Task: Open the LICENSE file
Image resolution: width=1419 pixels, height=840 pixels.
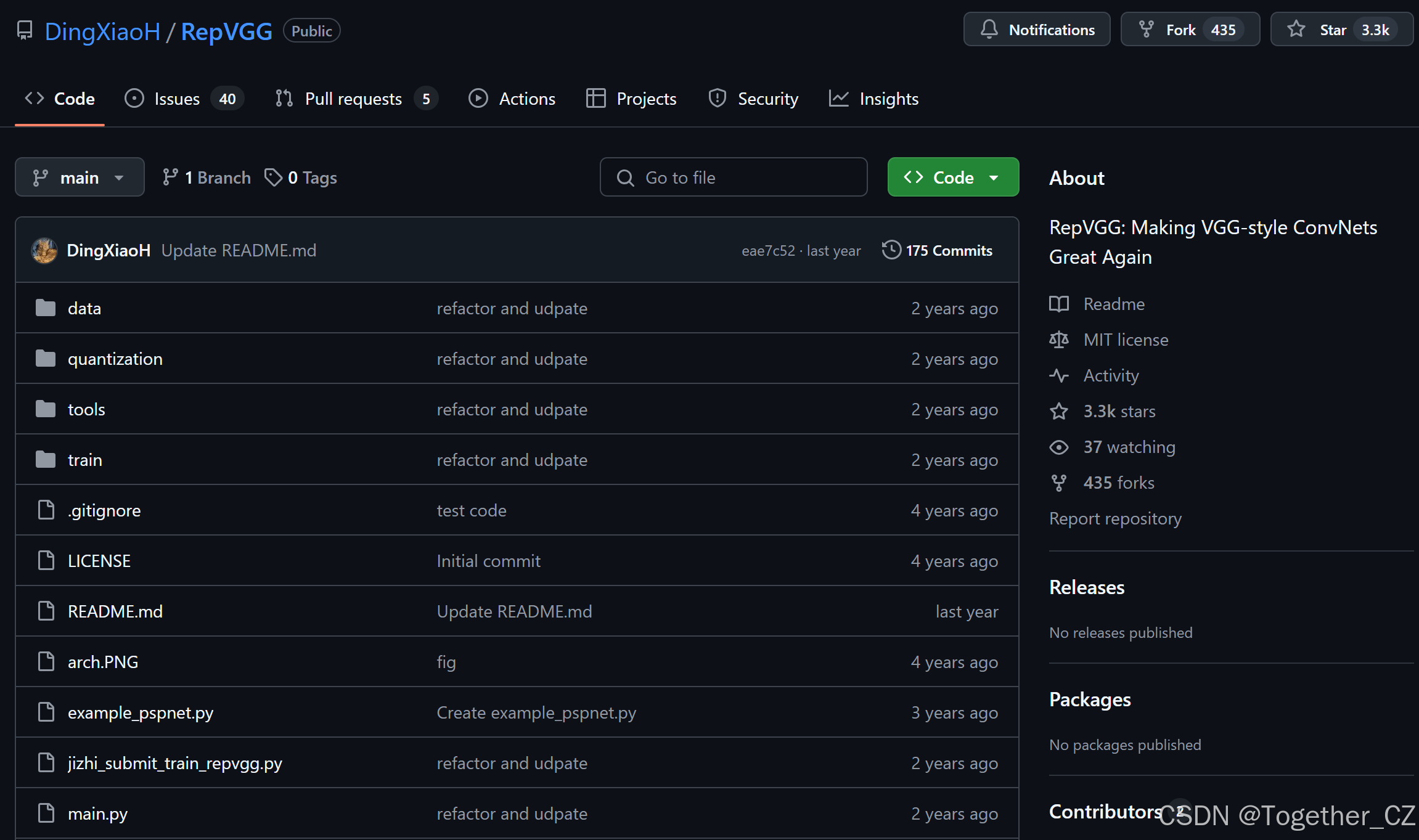Action: [99, 561]
